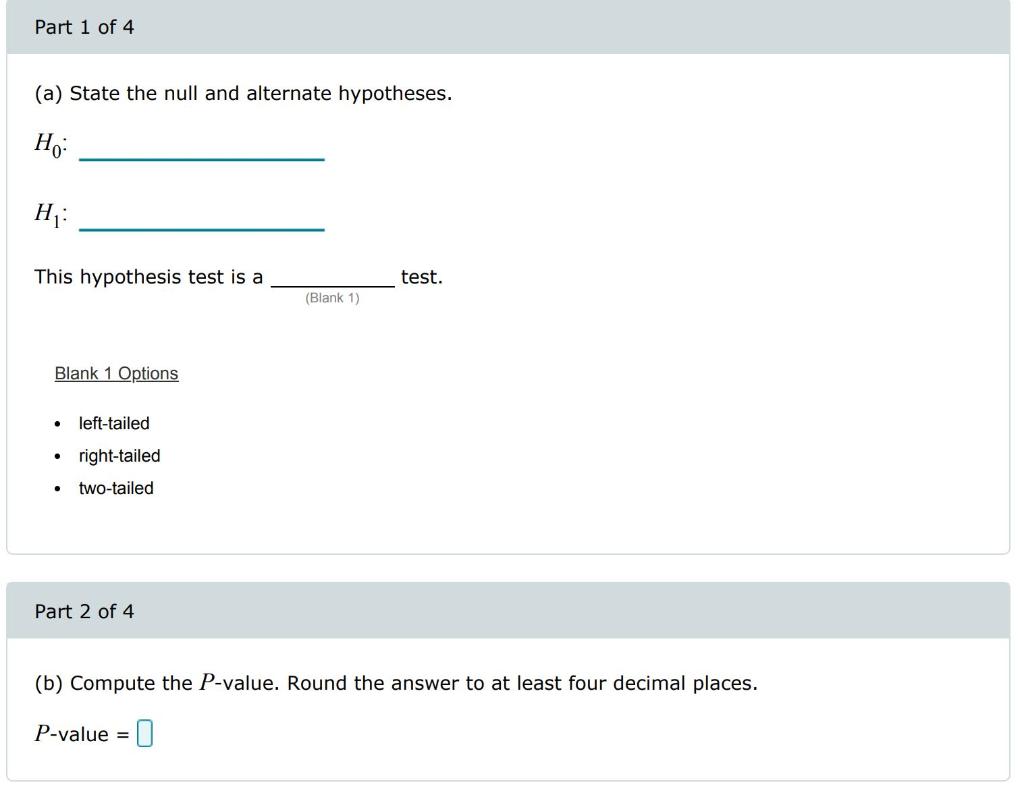Viewport: 1024px width, 791px height.
Task: Click the P-value answer box
Action: [x=146, y=733]
